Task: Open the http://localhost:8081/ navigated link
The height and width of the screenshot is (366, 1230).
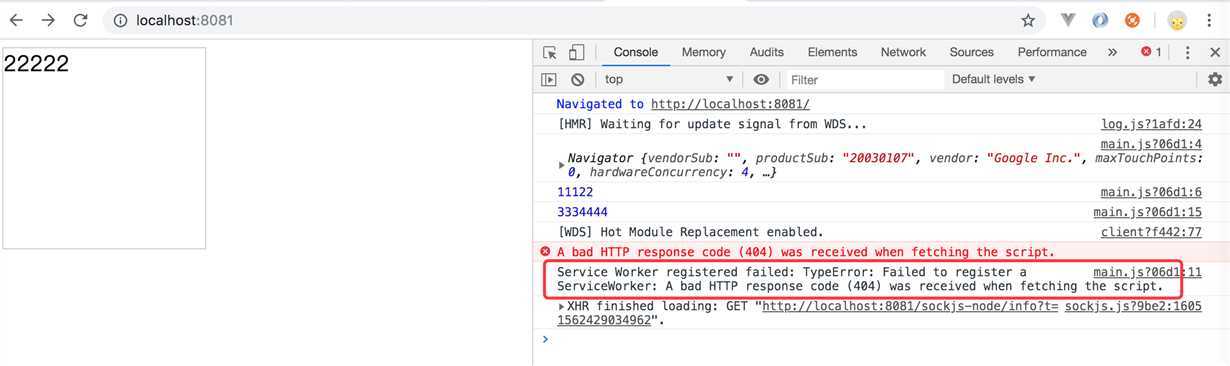Action: [730, 104]
